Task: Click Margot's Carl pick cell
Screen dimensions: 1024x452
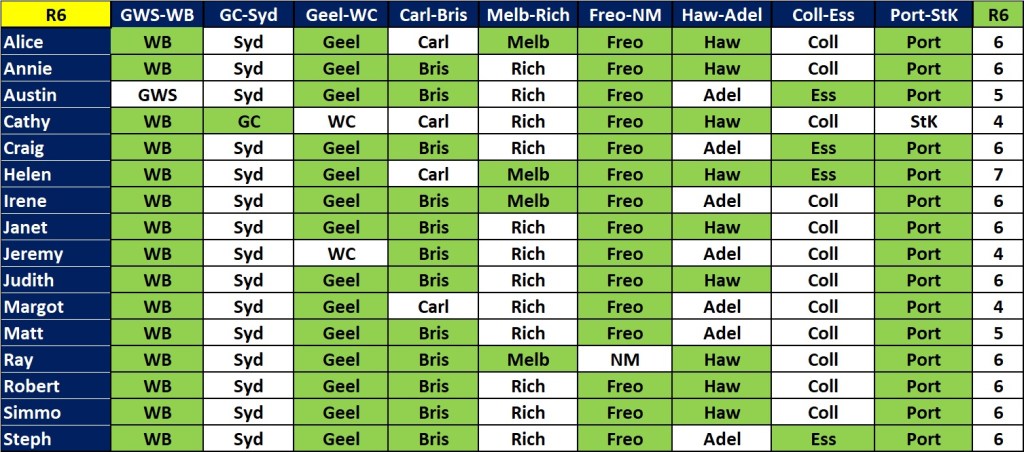Action: pos(434,307)
